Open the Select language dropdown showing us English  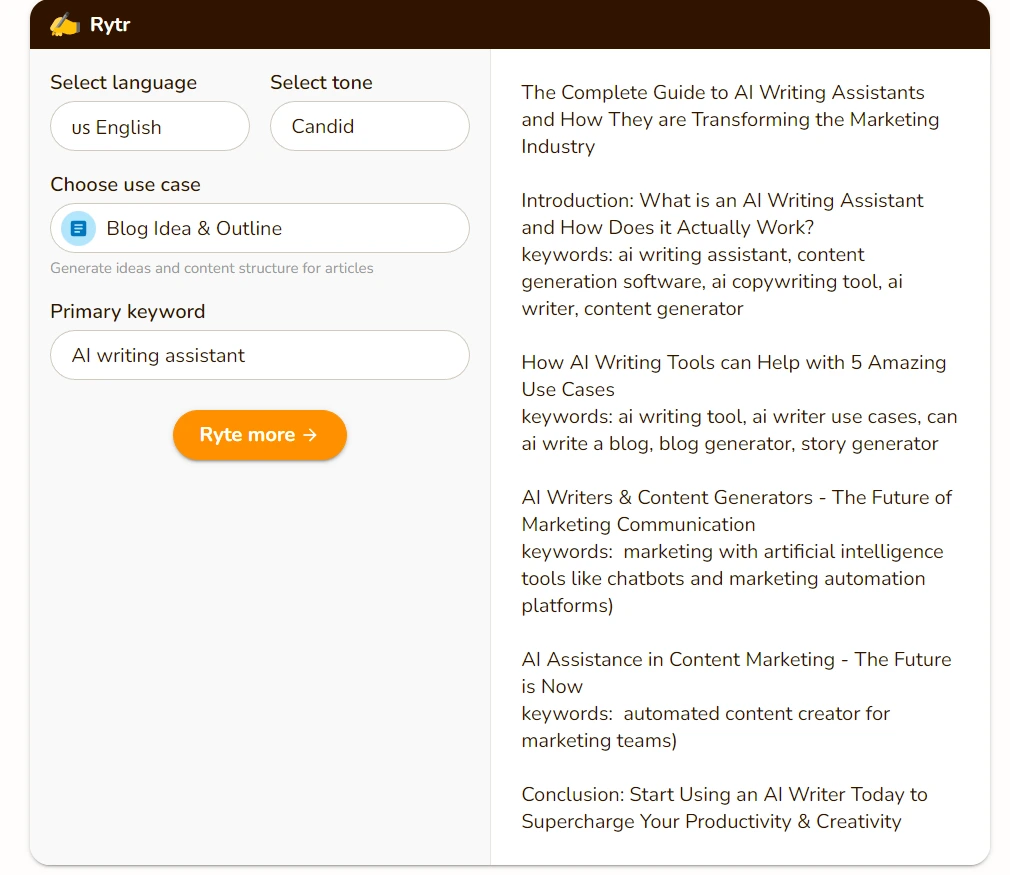[150, 127]
